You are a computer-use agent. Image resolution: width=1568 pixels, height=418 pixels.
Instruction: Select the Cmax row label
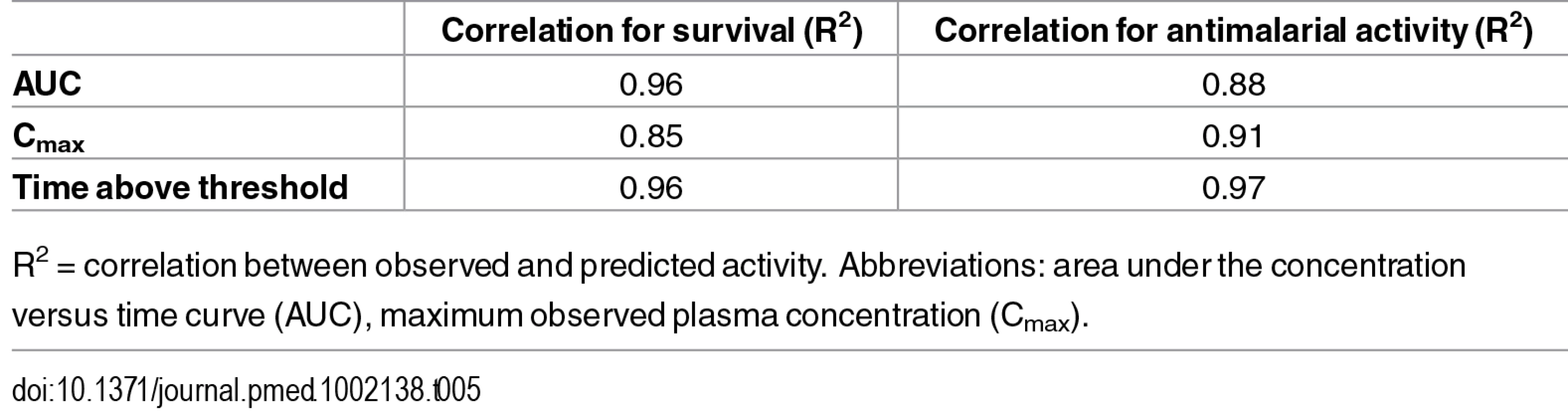(x=49, y=137)
